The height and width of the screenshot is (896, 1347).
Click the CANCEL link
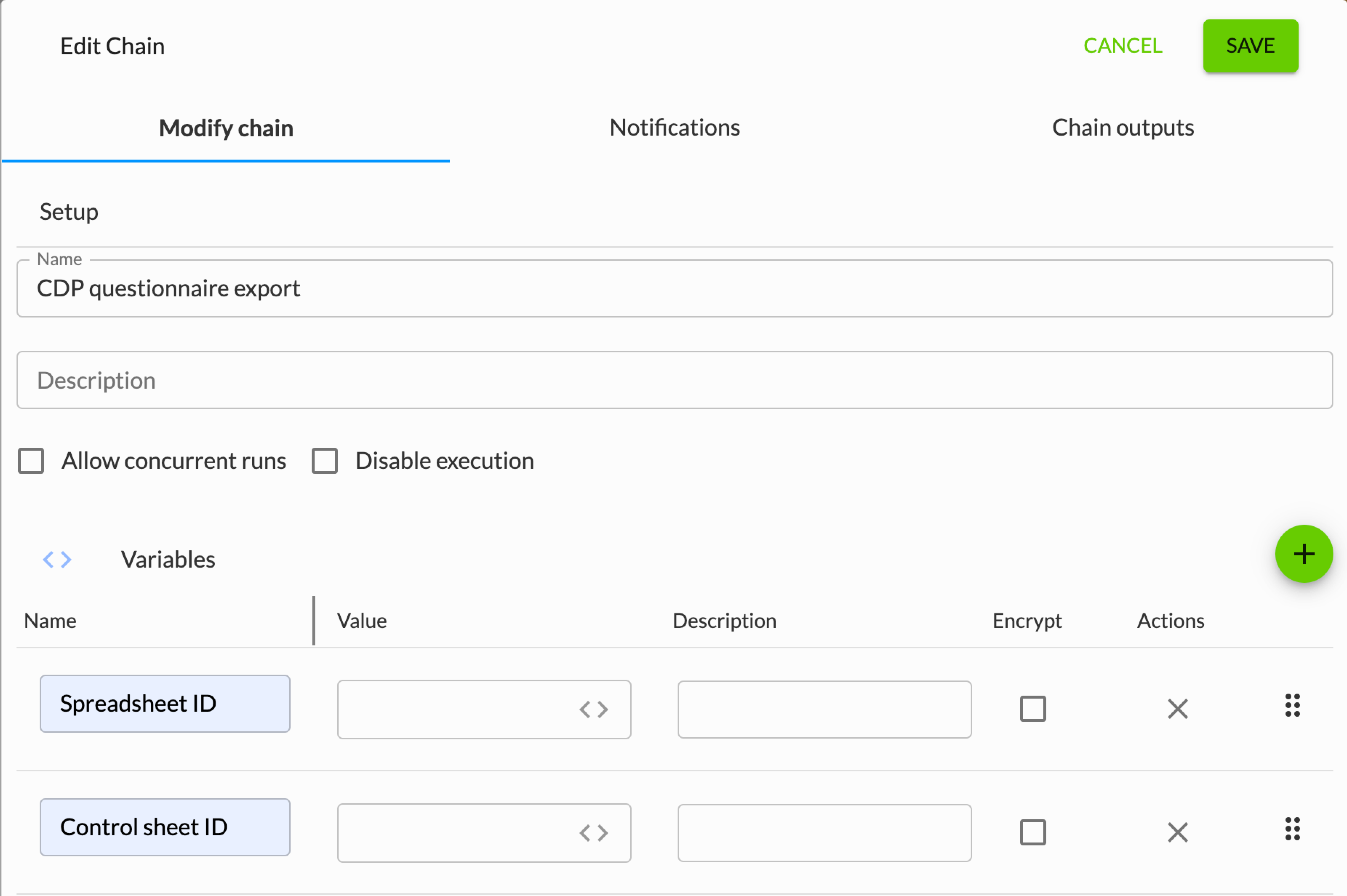(1122, 46)
